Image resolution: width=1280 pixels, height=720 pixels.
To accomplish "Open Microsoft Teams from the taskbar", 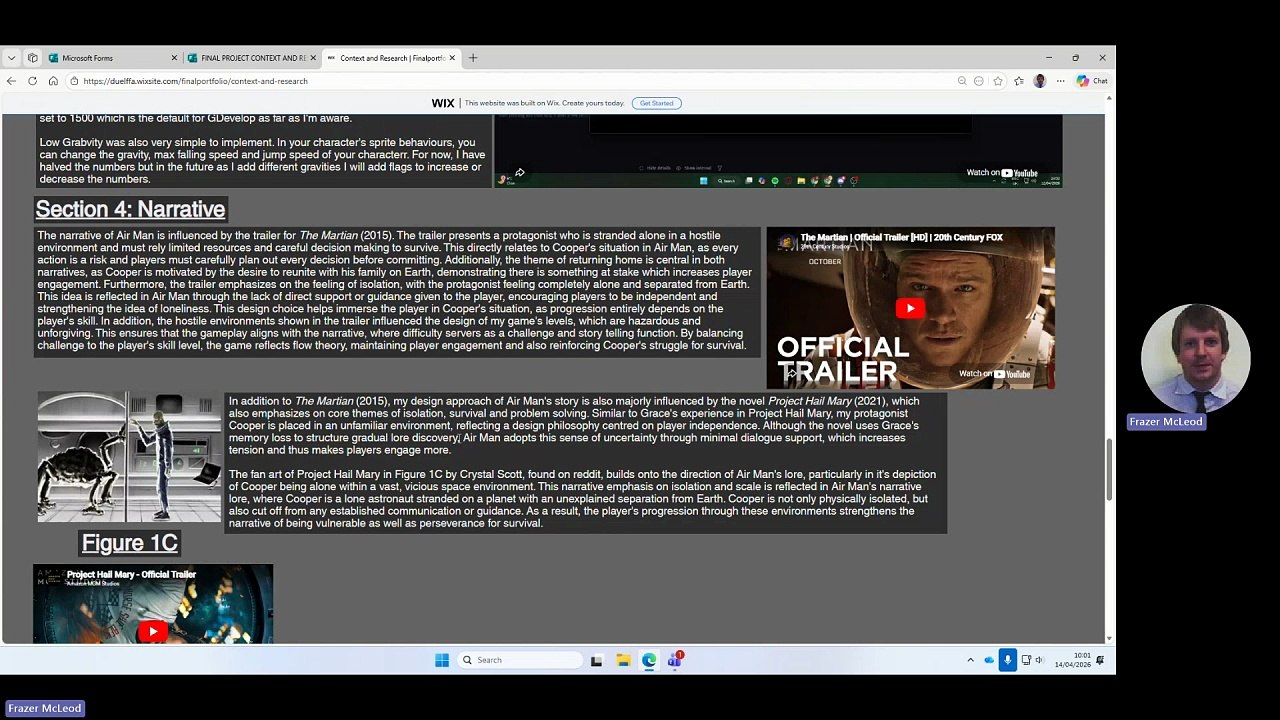I will [675, 660].
